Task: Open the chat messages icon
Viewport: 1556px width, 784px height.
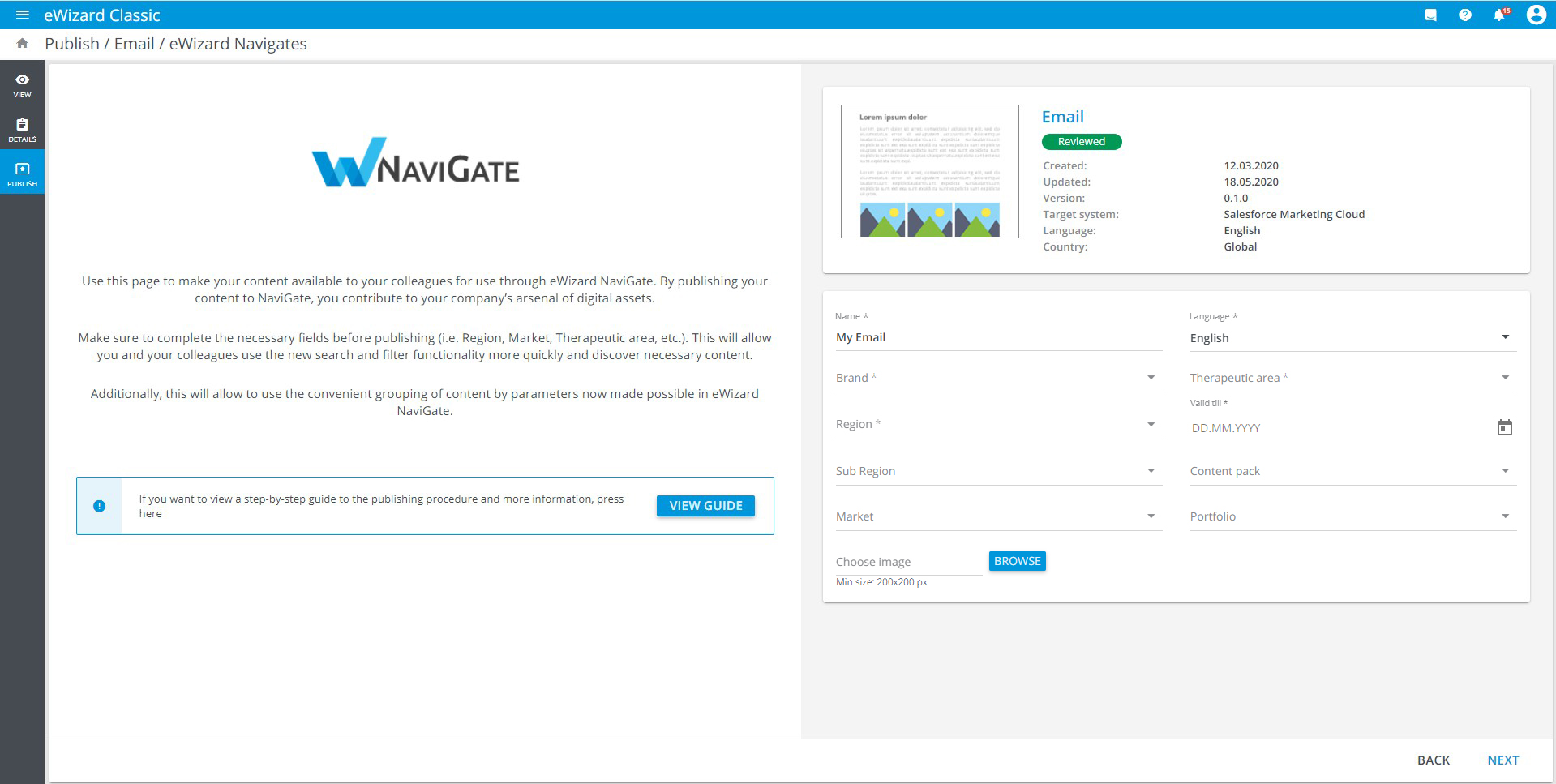Action: pyautogui.click(x=1430, y=15)
